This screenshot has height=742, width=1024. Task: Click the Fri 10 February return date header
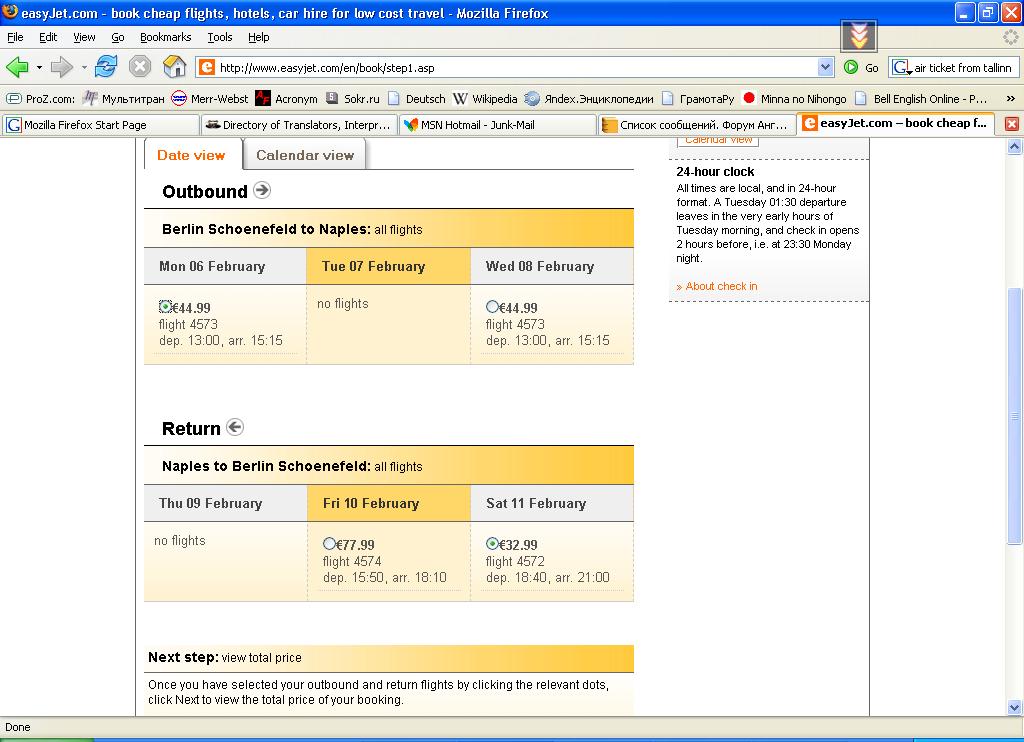[x=389, y=503]
